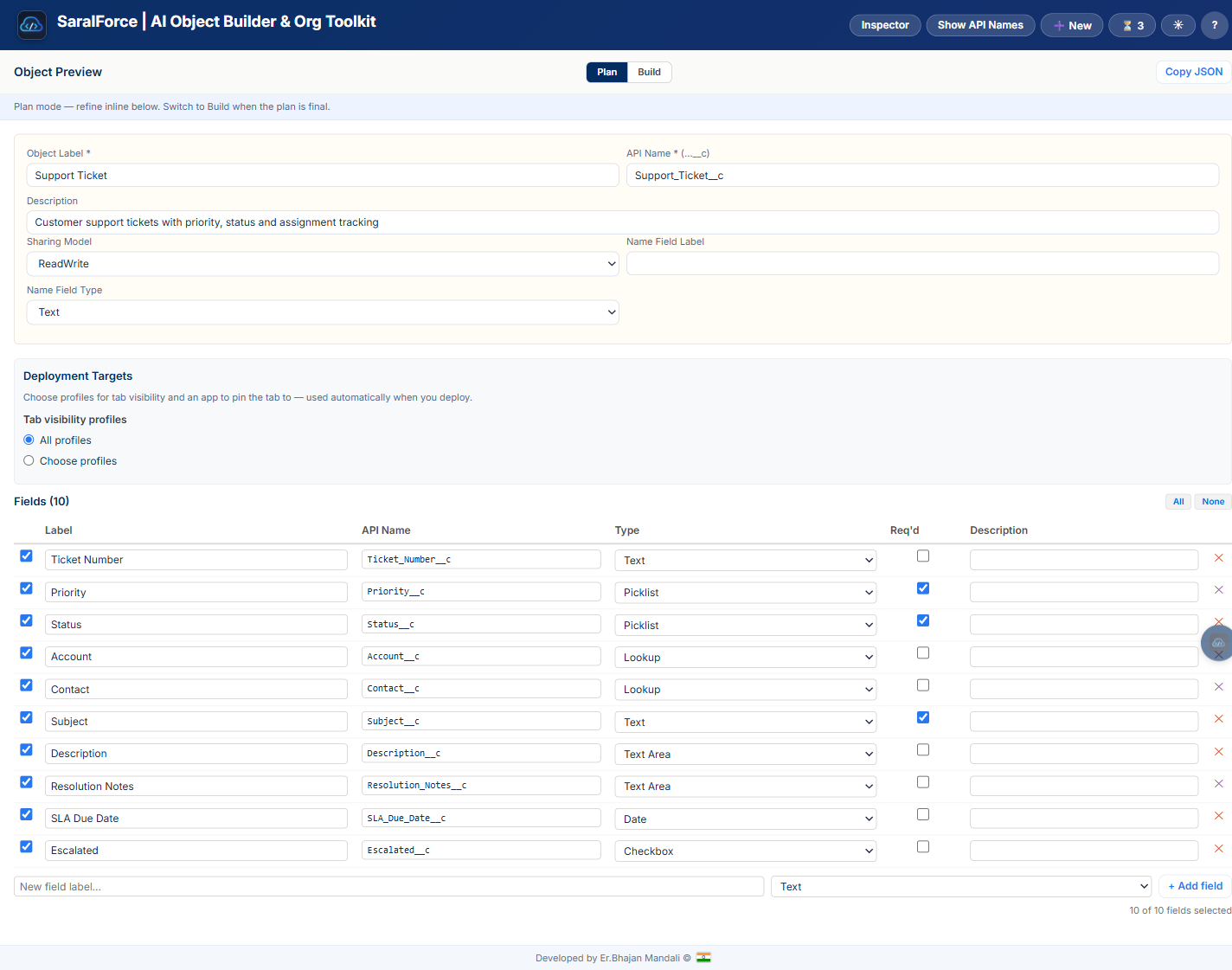
Task: Click the Escalated__c API name field
Action: [x=481, y=851]
